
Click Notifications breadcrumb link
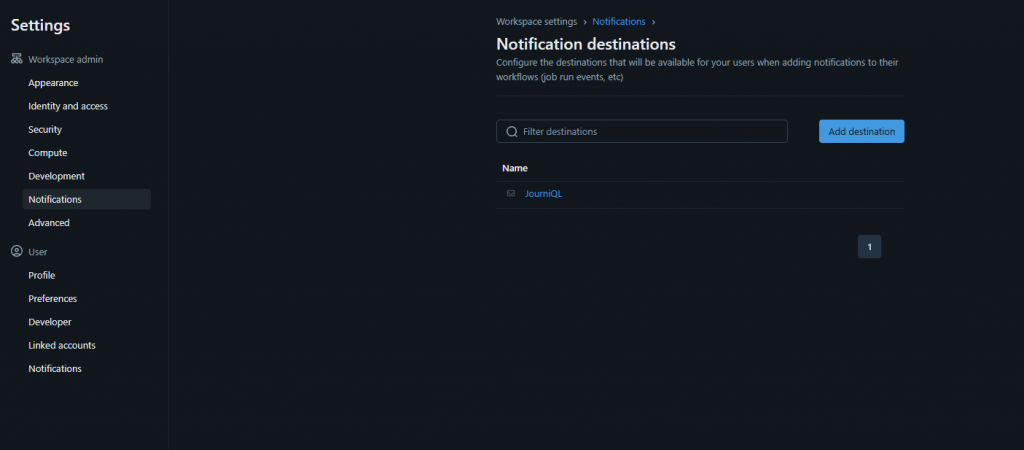[x=619, y=21]
